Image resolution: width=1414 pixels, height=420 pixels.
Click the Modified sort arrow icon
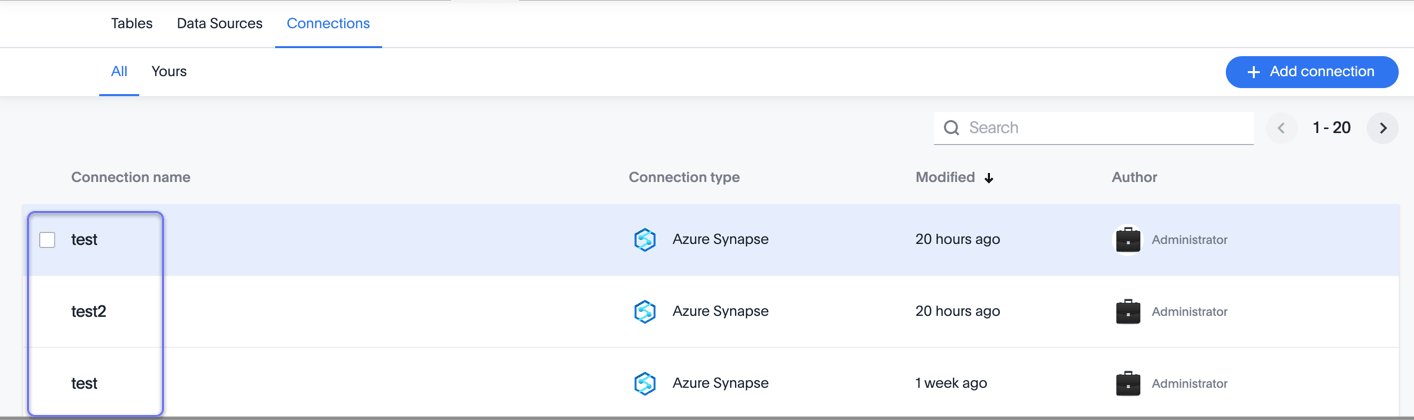coord(989,178)
